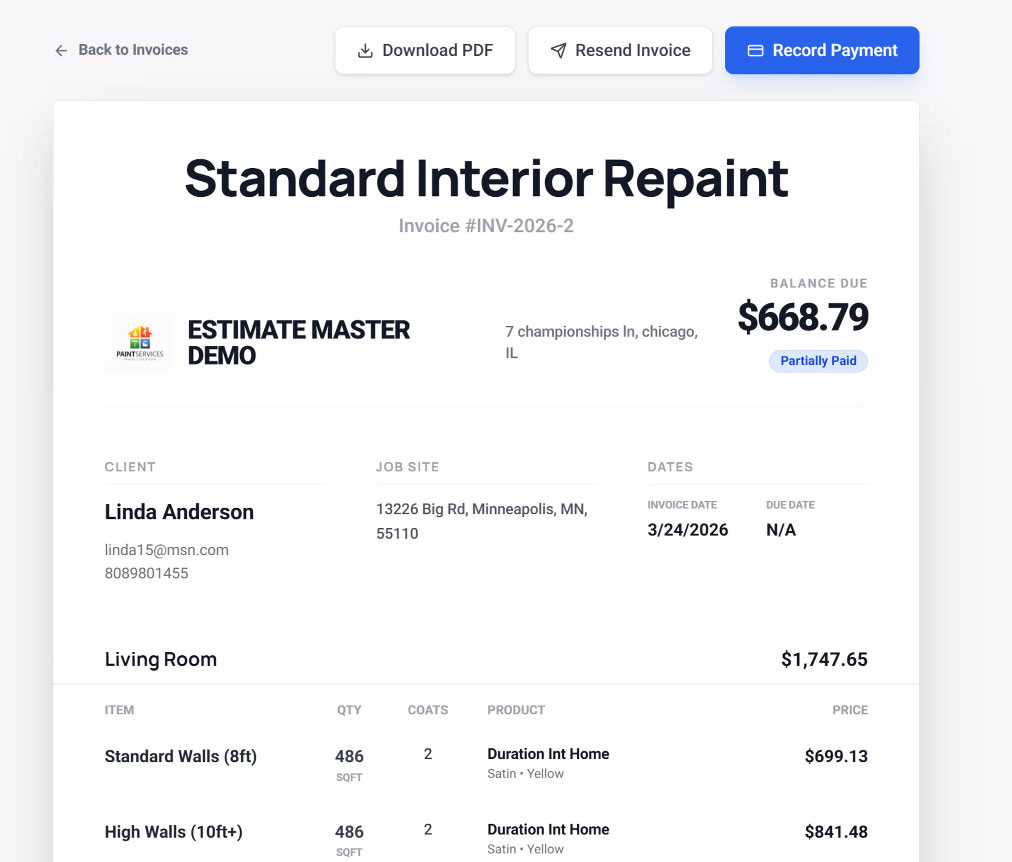
Task: Click the COATS column header
Action: click(x=428, y=710)
